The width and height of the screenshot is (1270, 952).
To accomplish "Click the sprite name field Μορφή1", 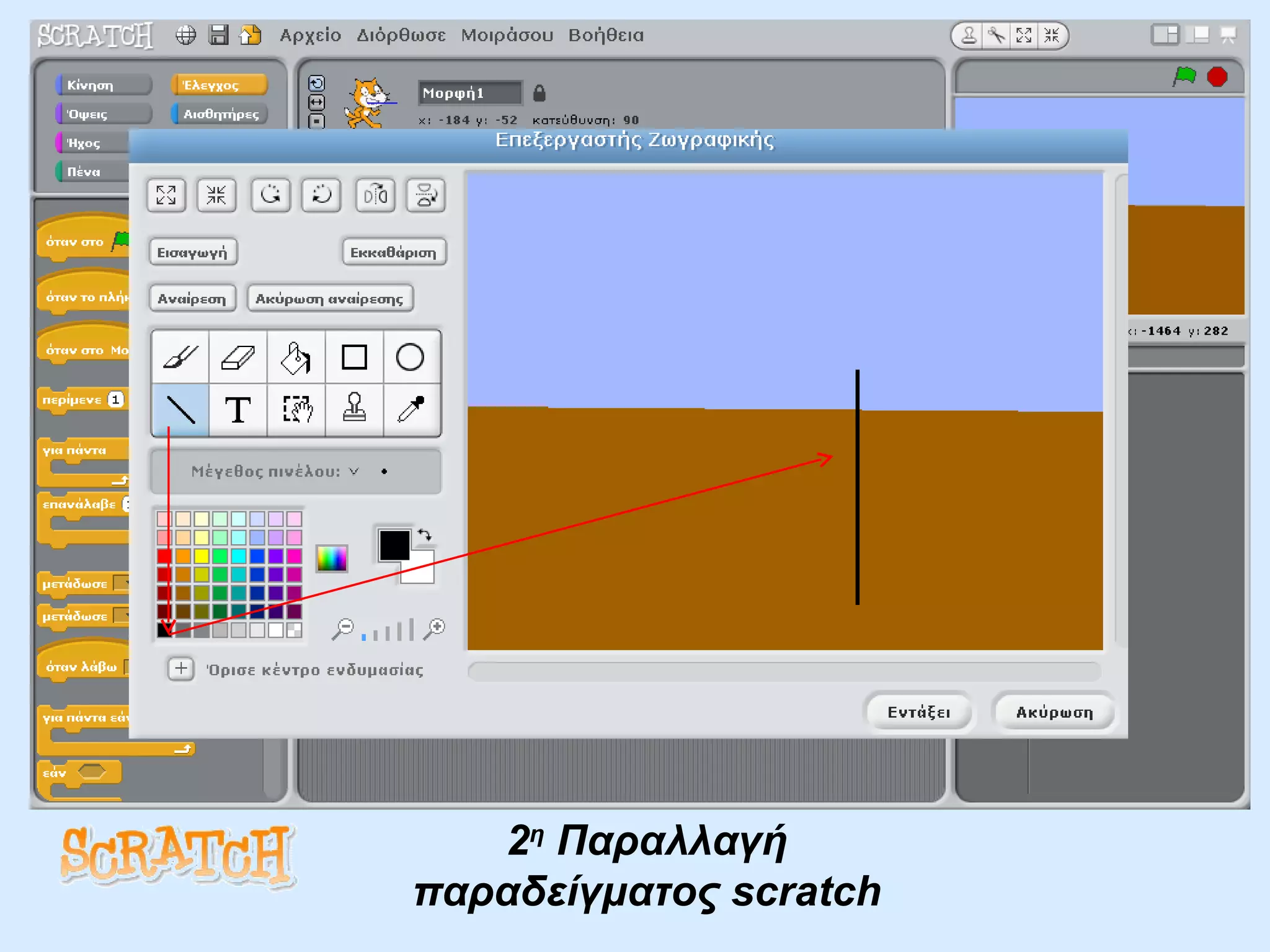I will (x=470, y=93).
